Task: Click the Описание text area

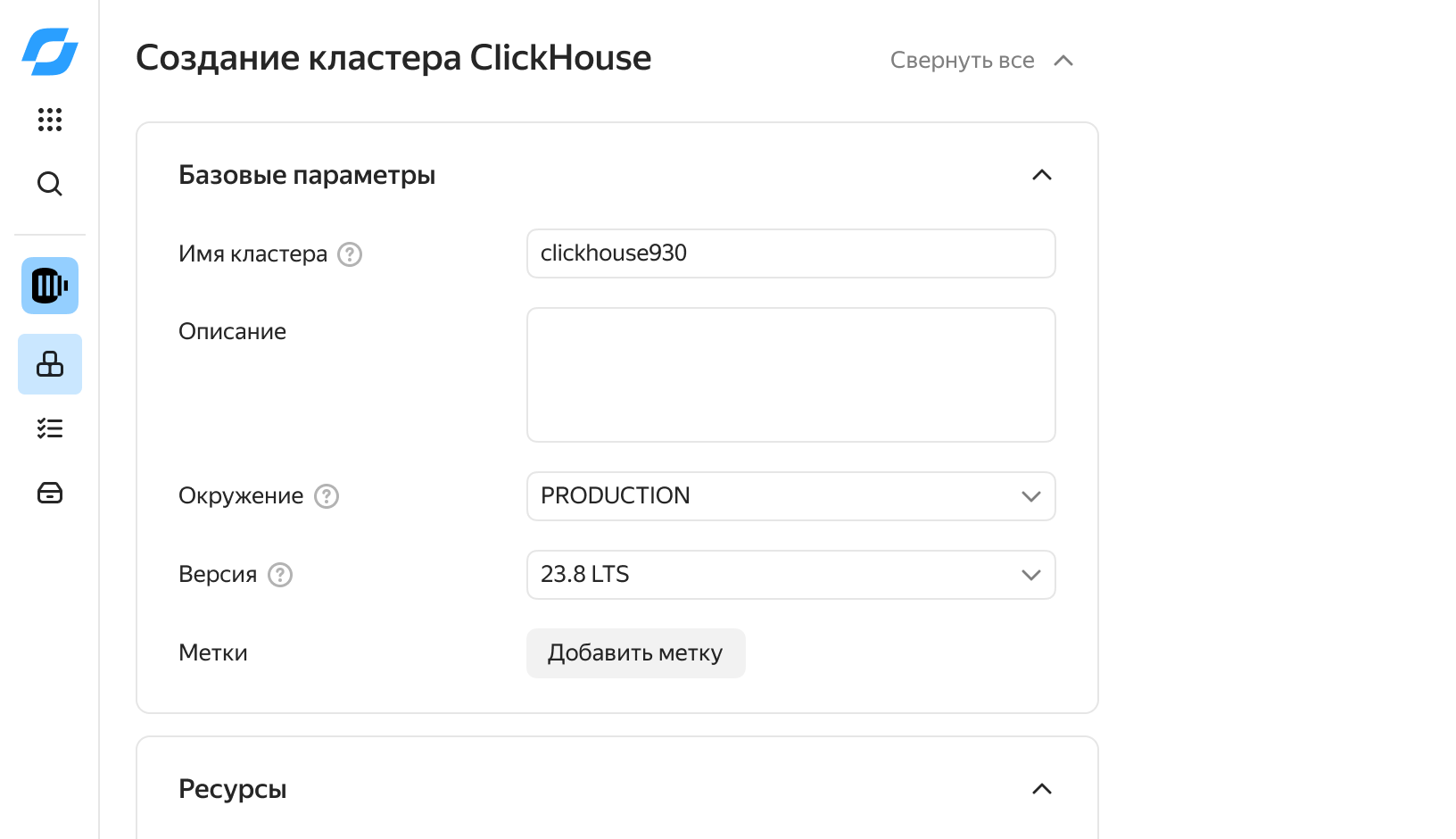Action: (x=790, y=375)
